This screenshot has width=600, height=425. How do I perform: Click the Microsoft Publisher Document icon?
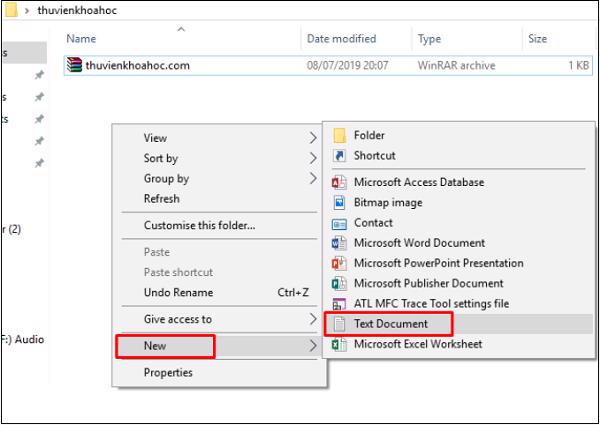tap(339, 283)
